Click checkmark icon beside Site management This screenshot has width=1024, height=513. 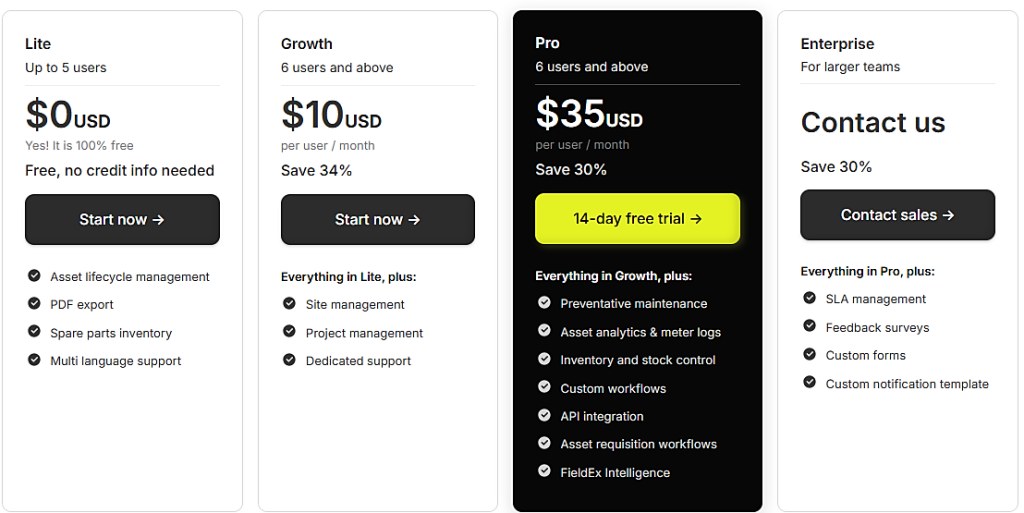pyautogui.click(x=289, y=304)
